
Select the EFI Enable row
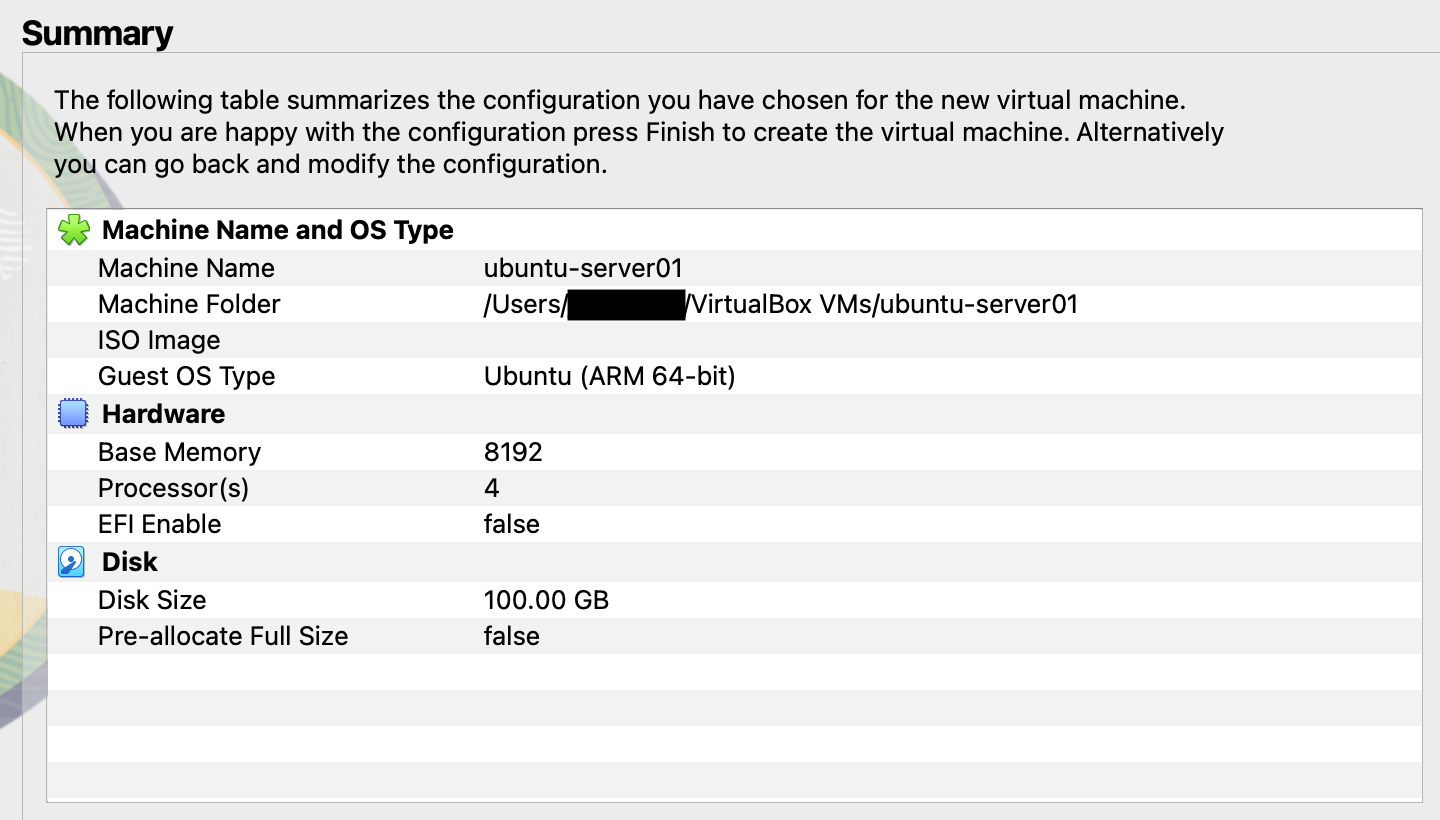pyautogui.click(x=734, y=524)
